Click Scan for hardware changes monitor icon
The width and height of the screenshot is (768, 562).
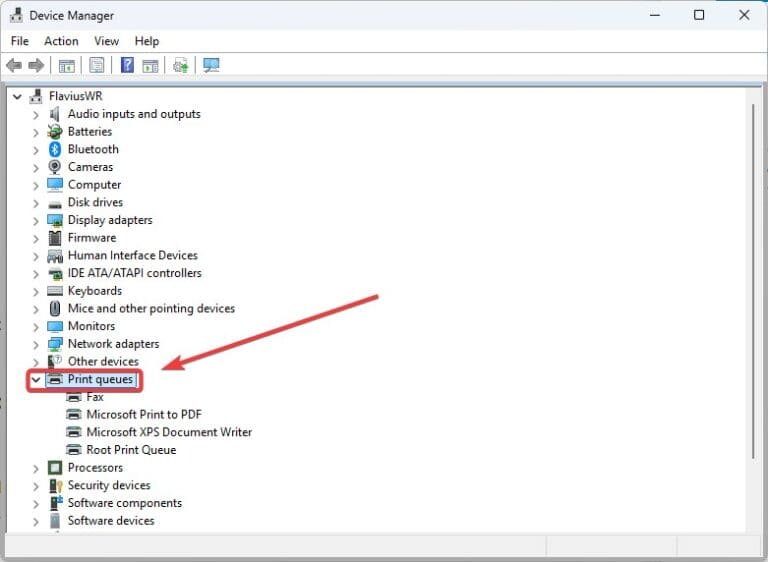pyautogui.click(x=211, y=65)
